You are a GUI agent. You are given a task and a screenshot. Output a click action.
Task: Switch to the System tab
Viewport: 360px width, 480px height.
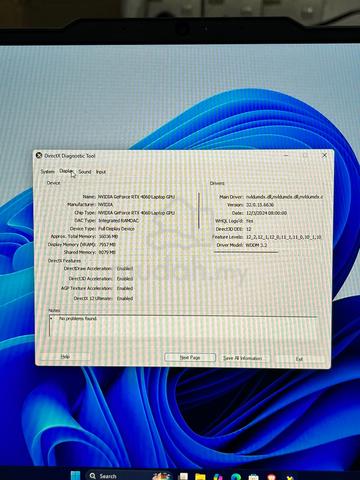tap(47, 171)
